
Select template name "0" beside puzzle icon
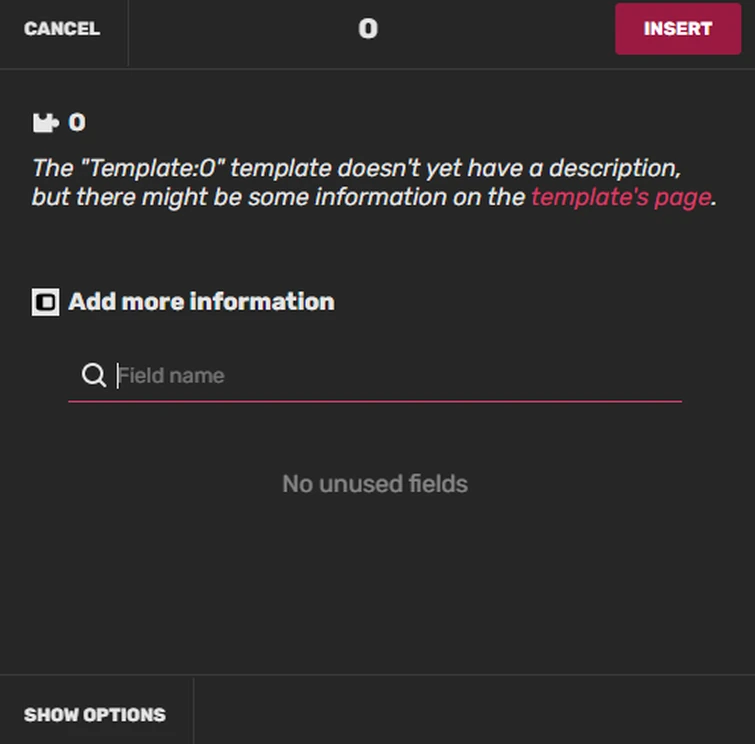(77, 123)
